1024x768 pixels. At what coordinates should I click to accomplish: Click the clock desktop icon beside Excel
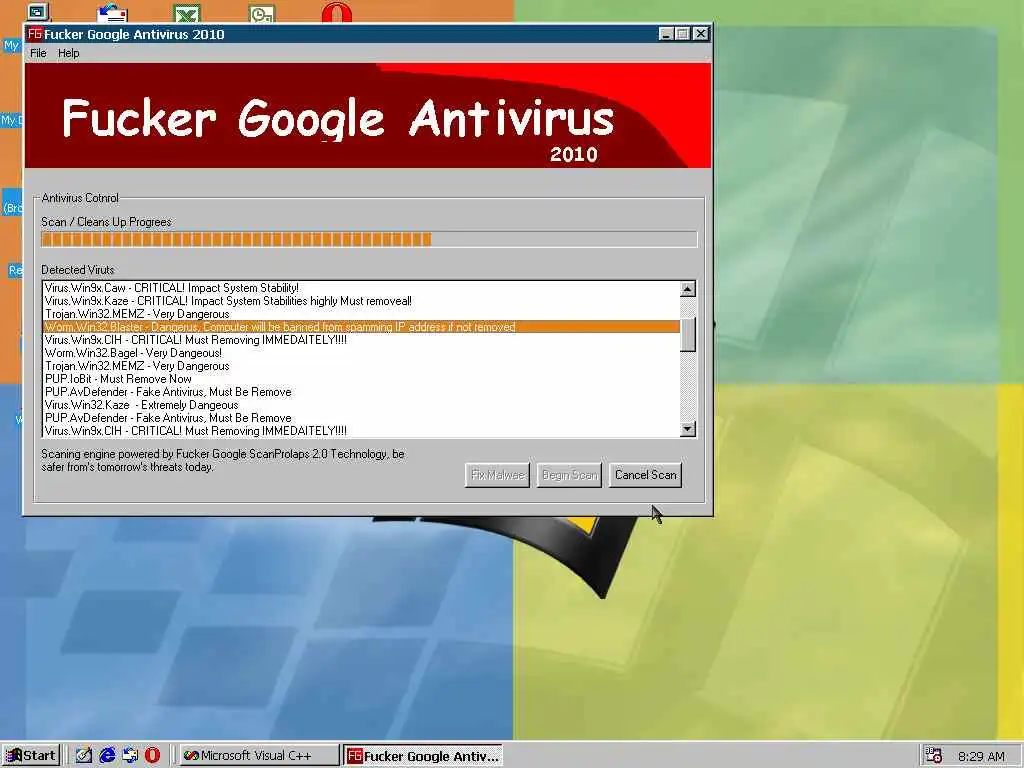263,13
